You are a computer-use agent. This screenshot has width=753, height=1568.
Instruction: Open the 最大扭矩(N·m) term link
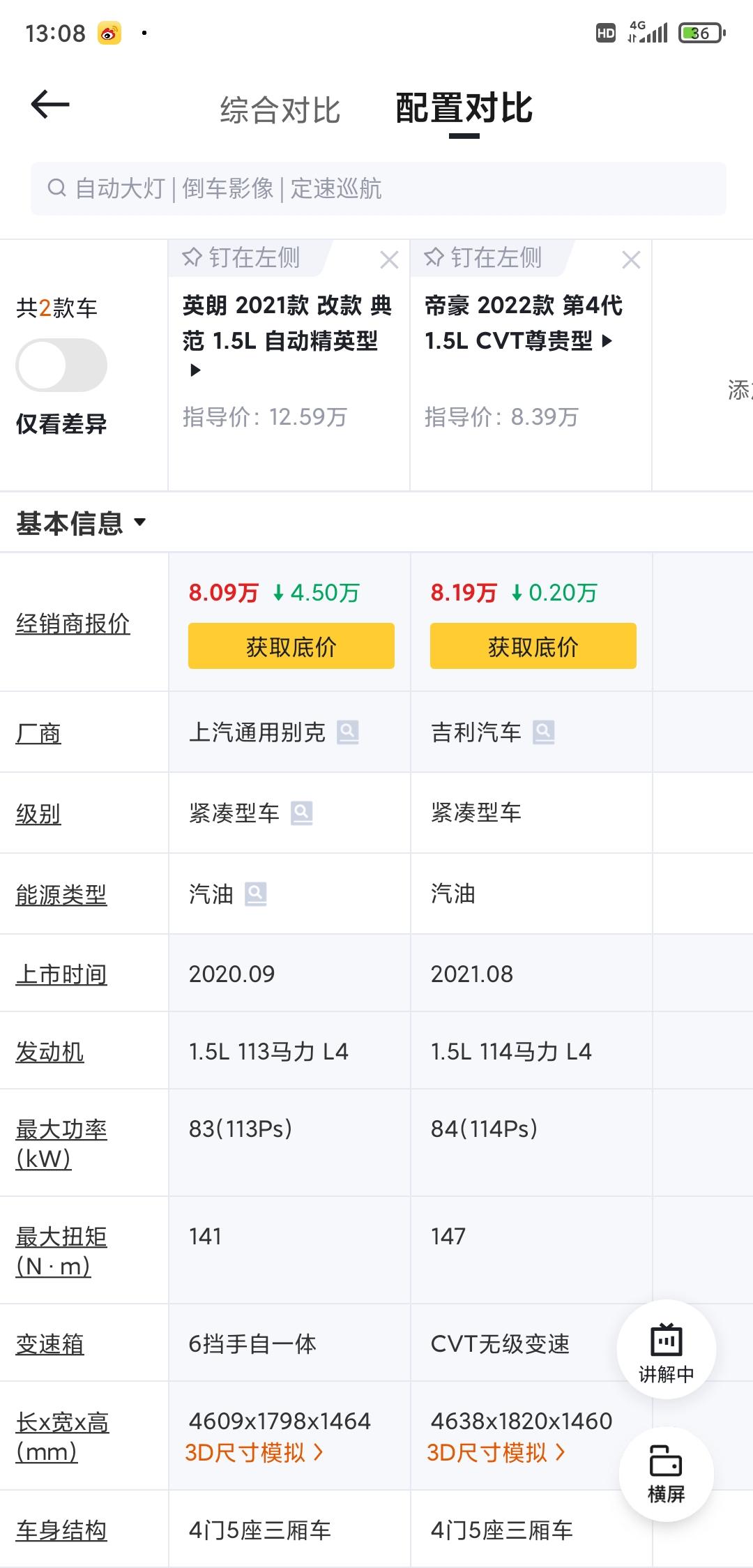61,1251
